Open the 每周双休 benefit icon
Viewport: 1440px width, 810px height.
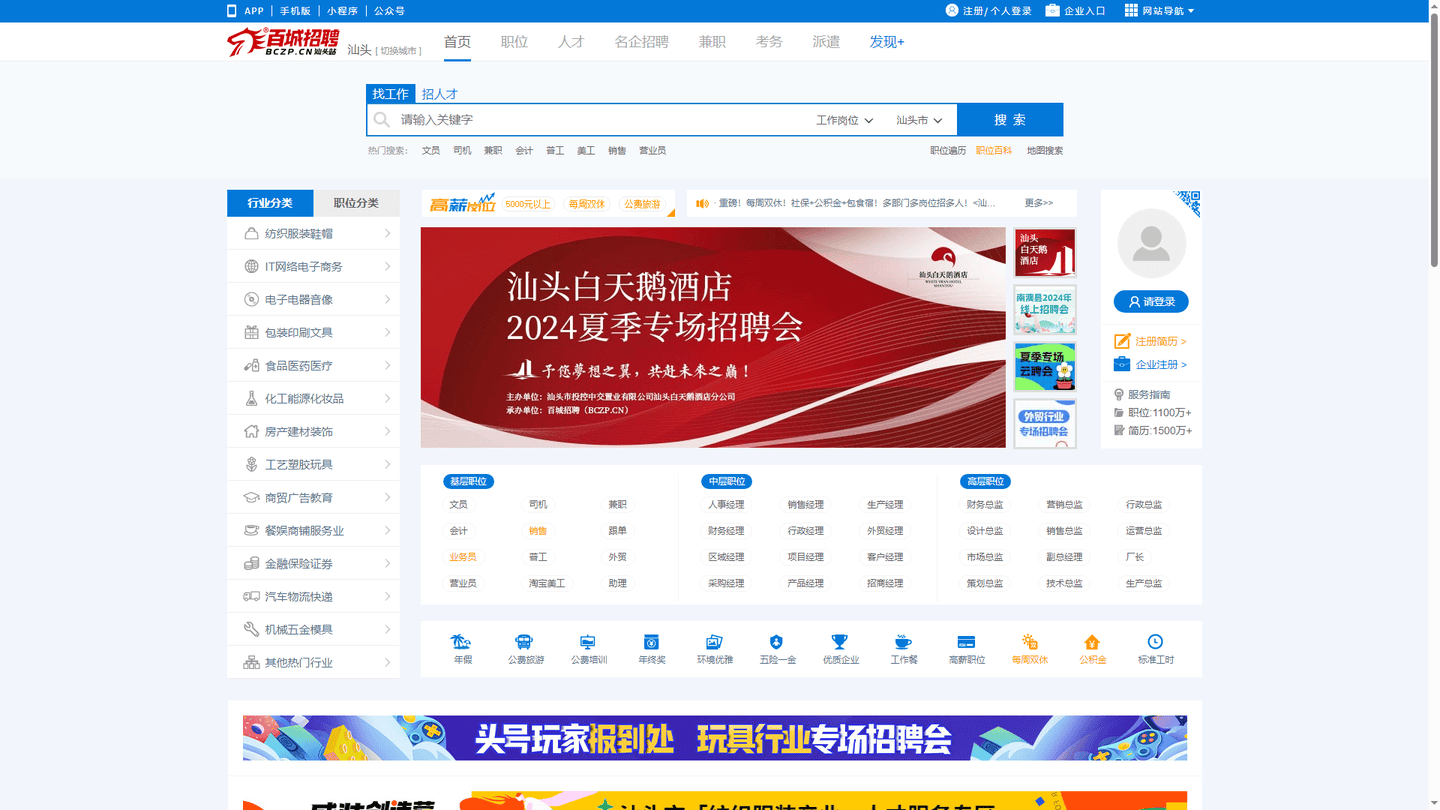pos(1029,642)
